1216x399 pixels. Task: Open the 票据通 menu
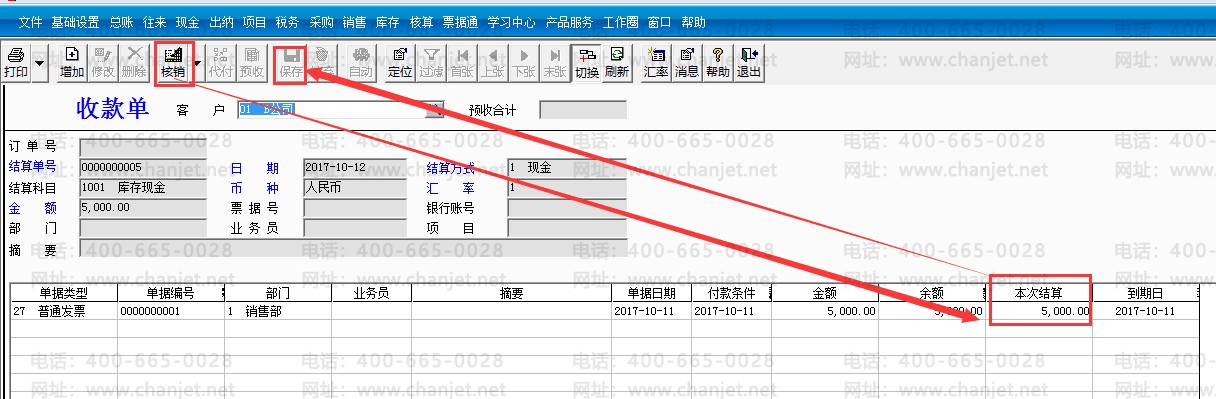click(460, 22)
